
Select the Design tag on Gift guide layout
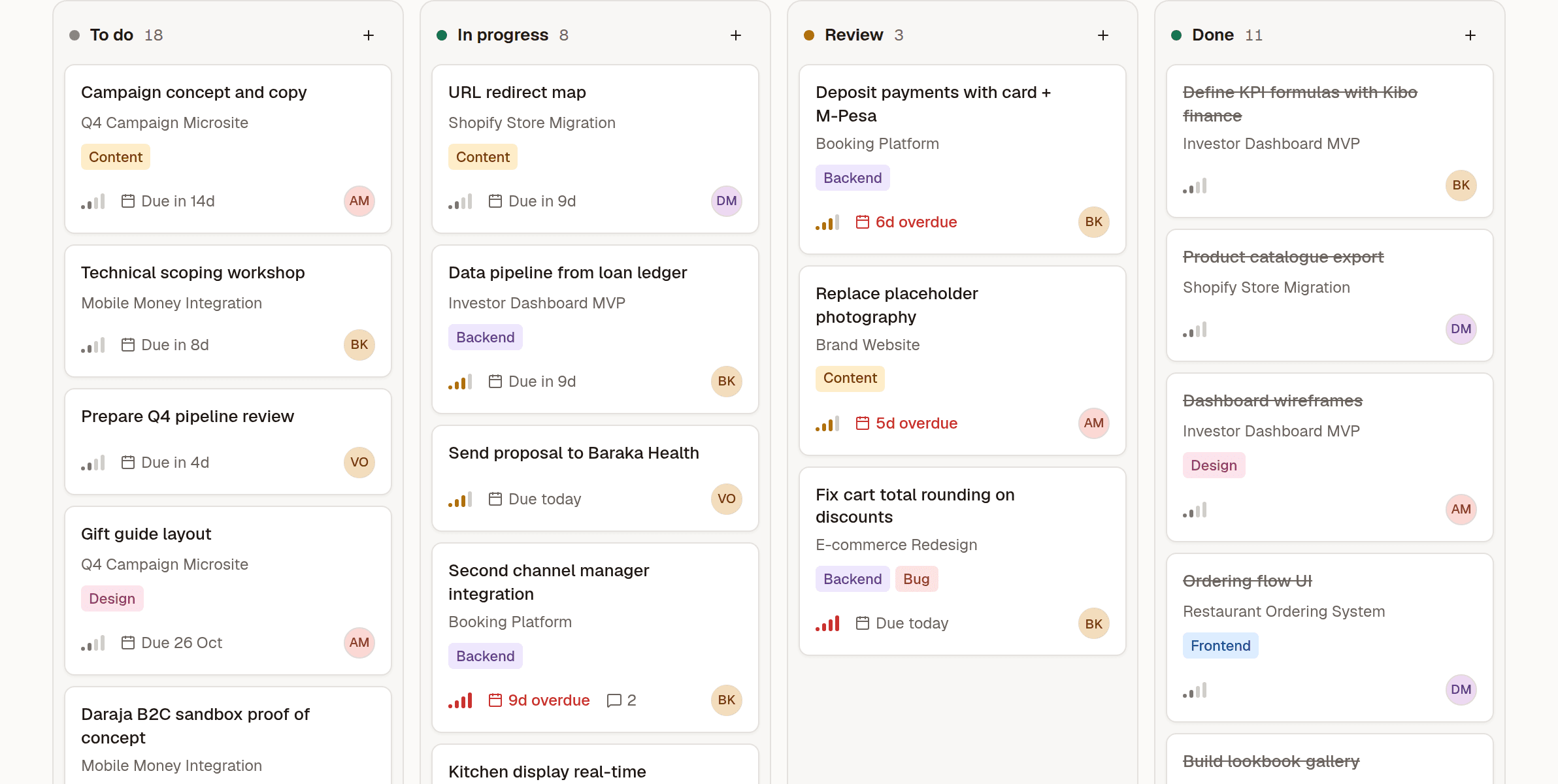(x=112, y=598)
